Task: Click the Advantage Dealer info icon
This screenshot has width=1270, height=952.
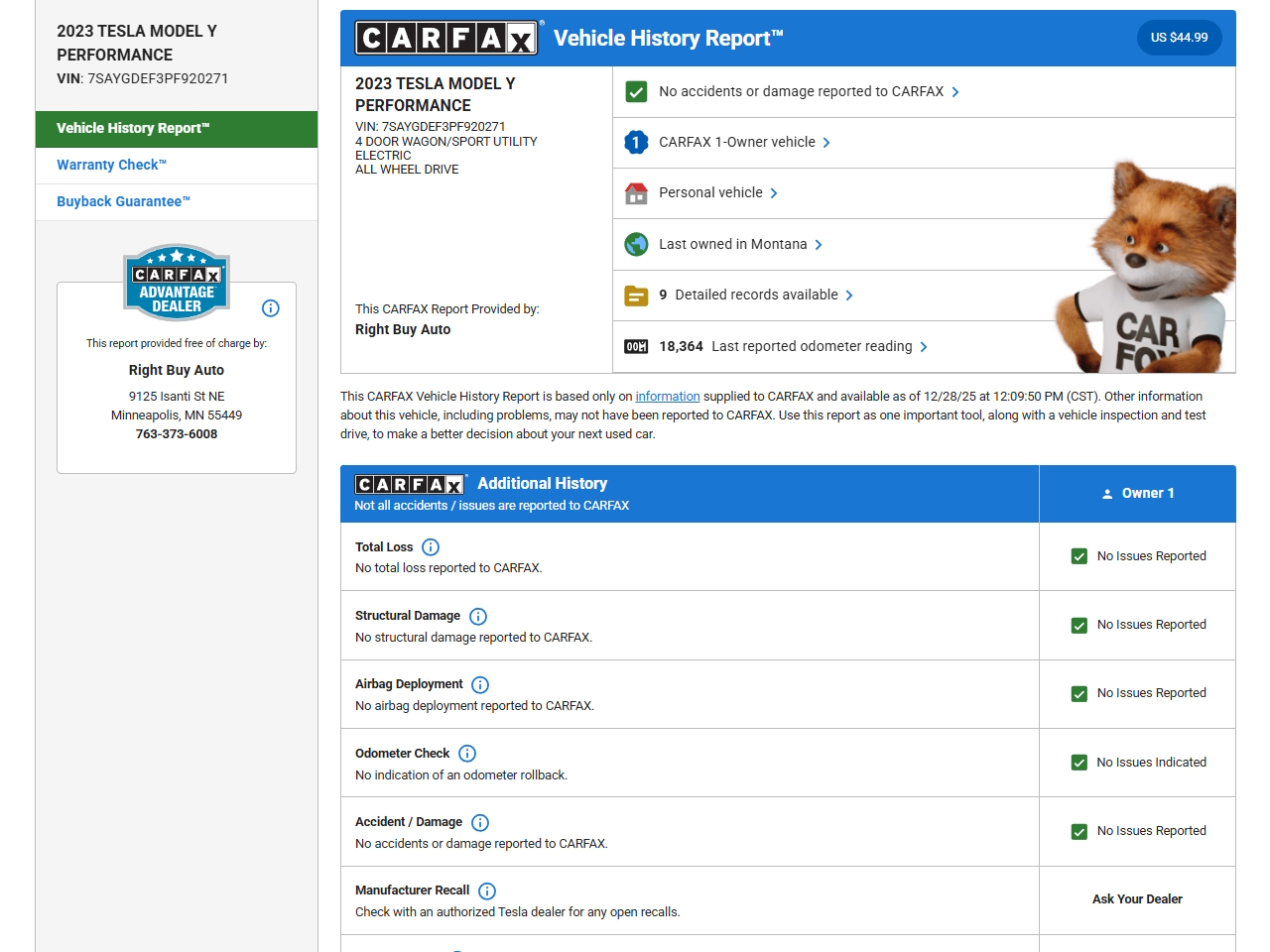Action: (x=270, y=308)
